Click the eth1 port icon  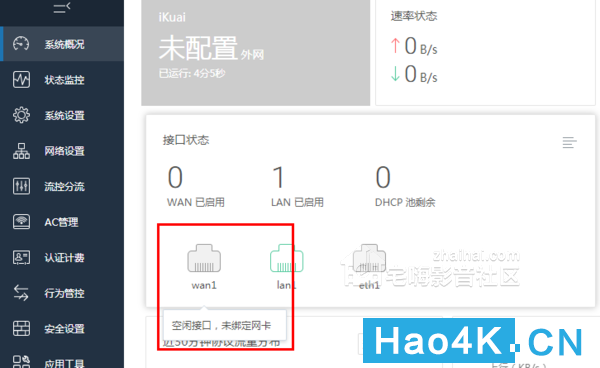[369, 258]
